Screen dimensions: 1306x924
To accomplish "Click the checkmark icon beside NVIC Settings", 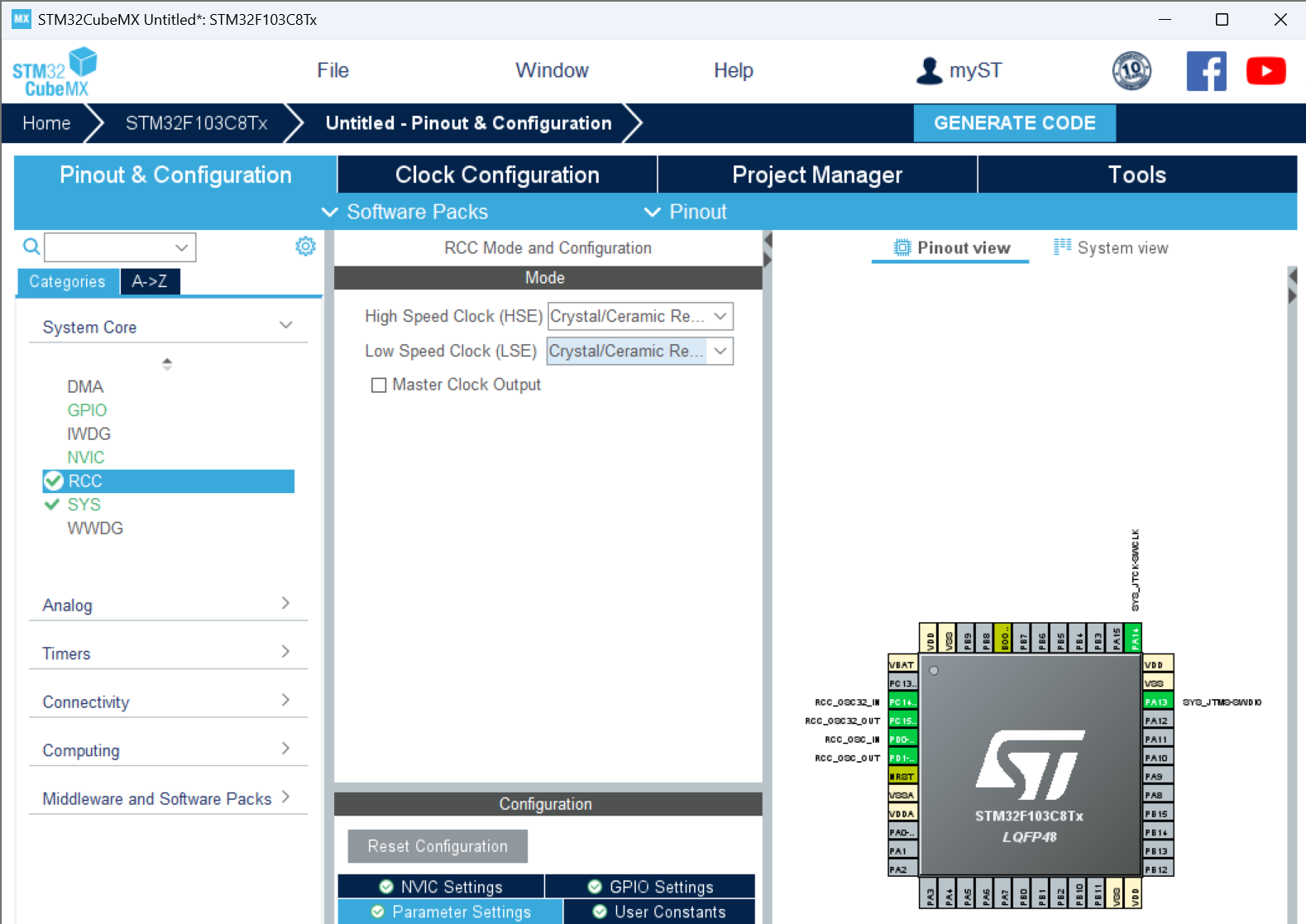I will (386, 887).
